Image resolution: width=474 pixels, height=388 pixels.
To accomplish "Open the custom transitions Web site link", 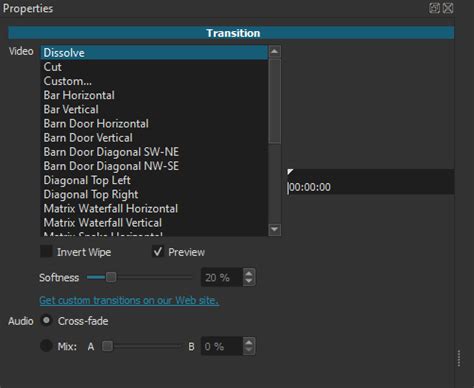I will (x=129, y=300).
